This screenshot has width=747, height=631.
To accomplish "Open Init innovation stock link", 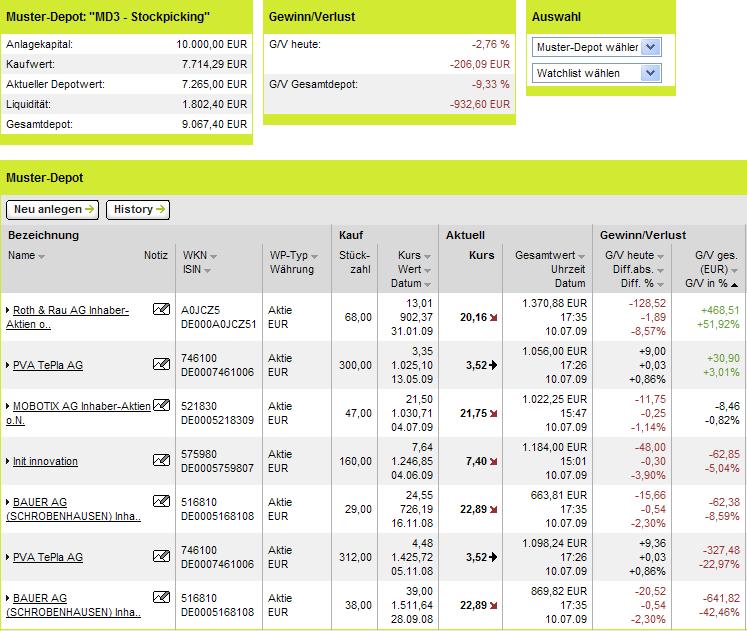I will click(45, 461).
